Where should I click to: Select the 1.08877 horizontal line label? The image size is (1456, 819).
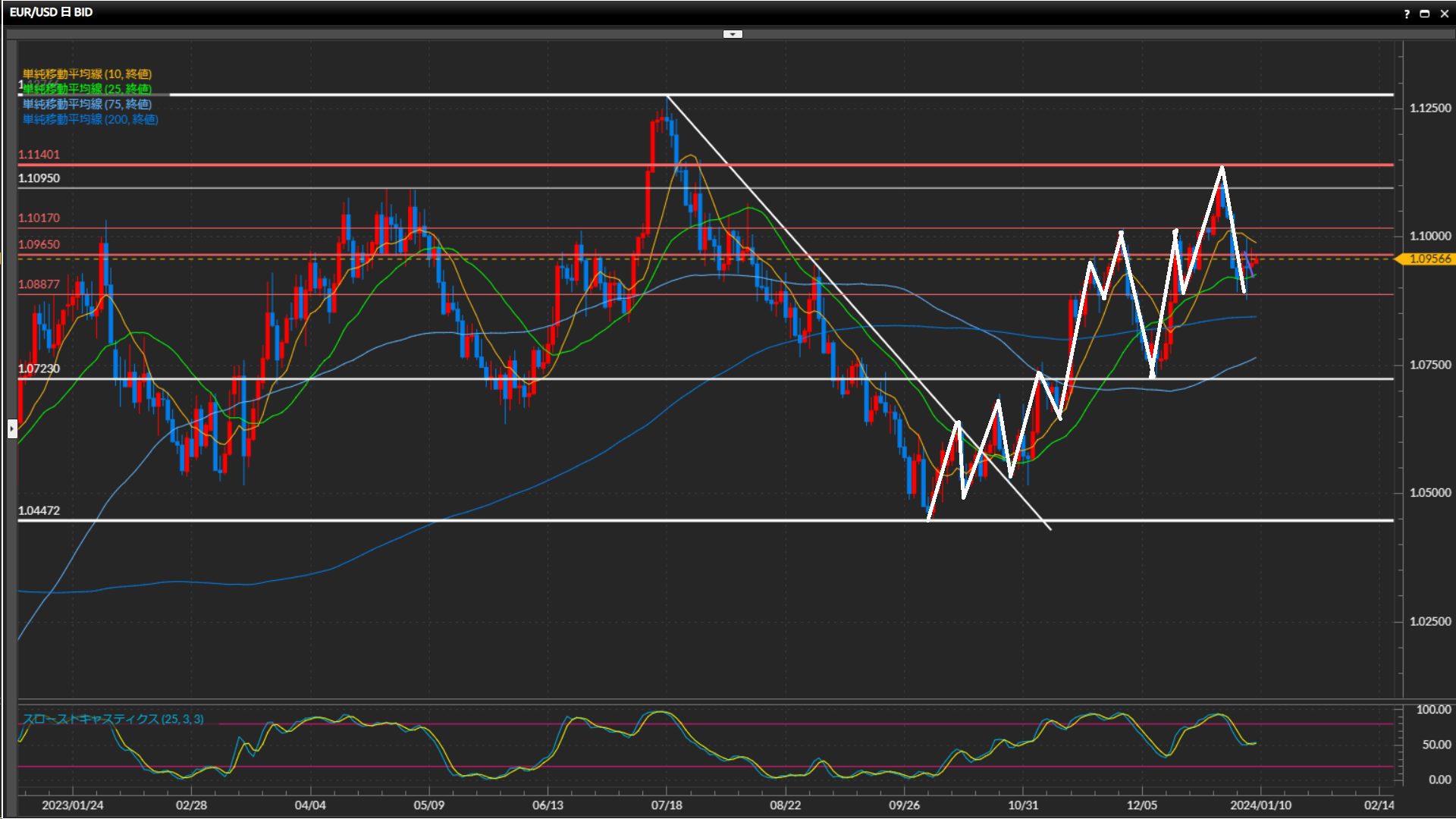[39, 284]
